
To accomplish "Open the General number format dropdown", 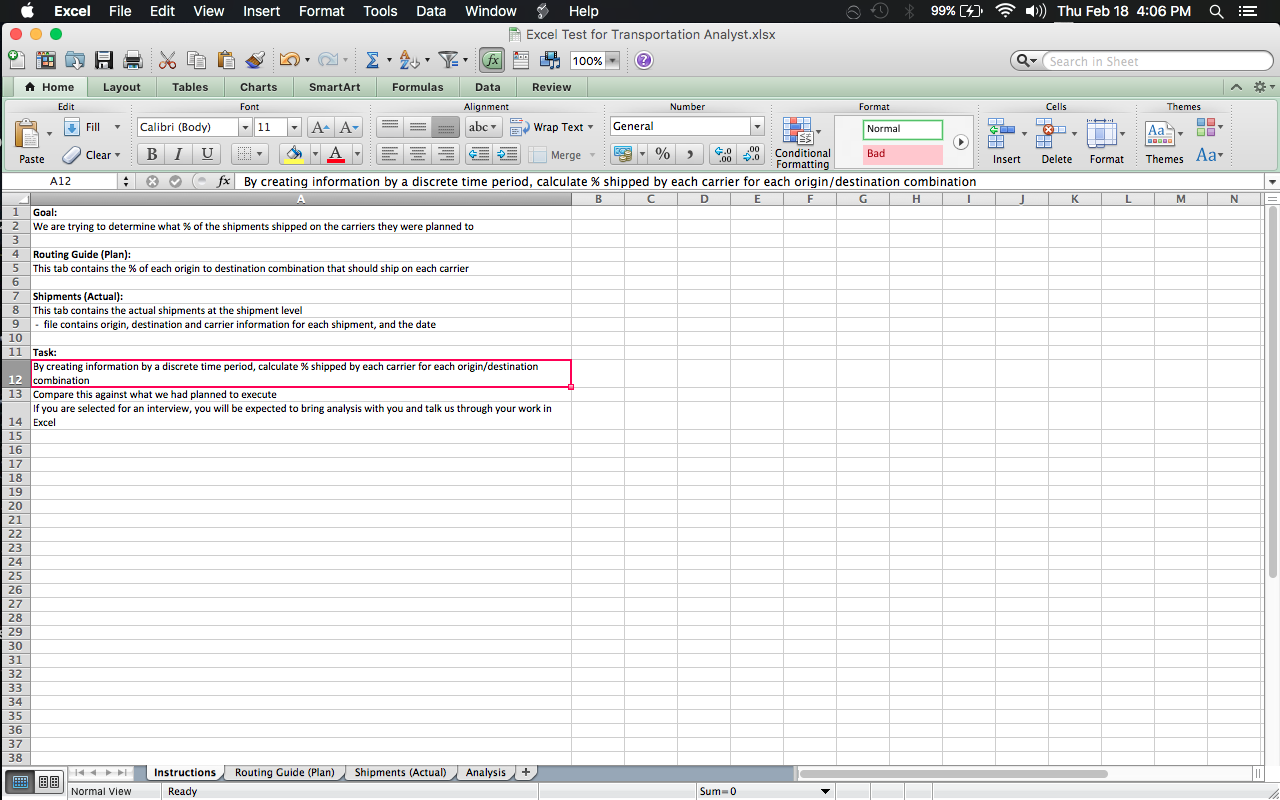I will pyautogui.click(x=757, y=126).
